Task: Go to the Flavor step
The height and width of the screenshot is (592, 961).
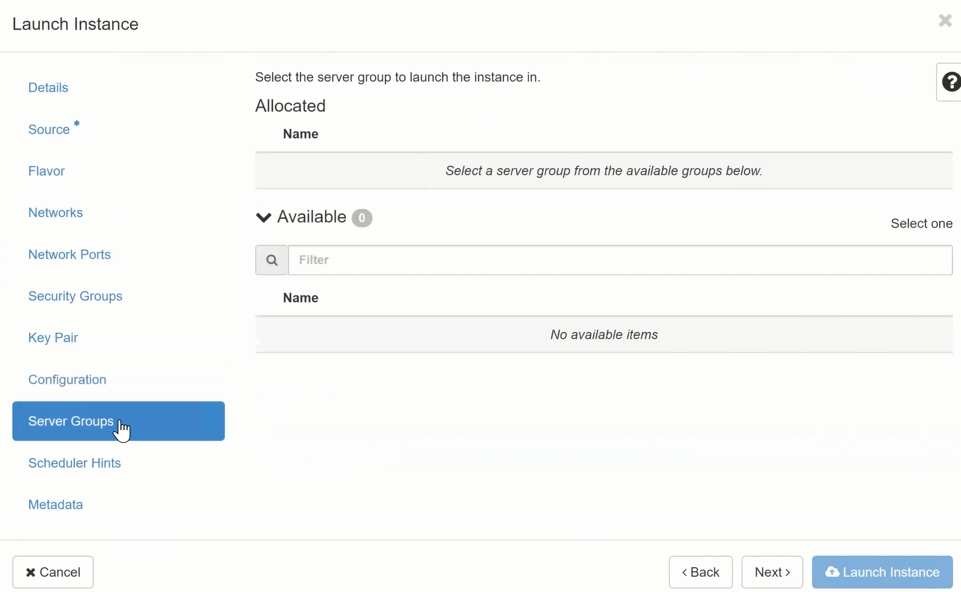Action: (x=46, y=171)
